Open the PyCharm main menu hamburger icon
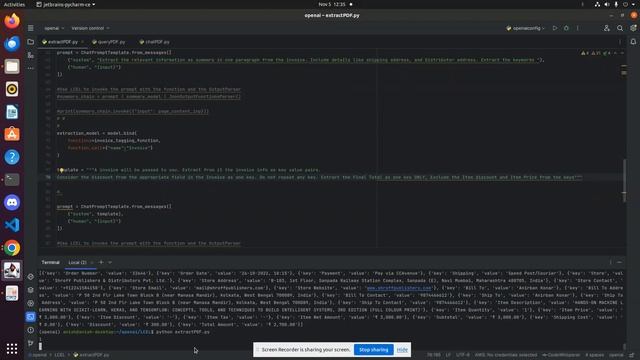Screen dimensions: 640x360 [31, 28]
